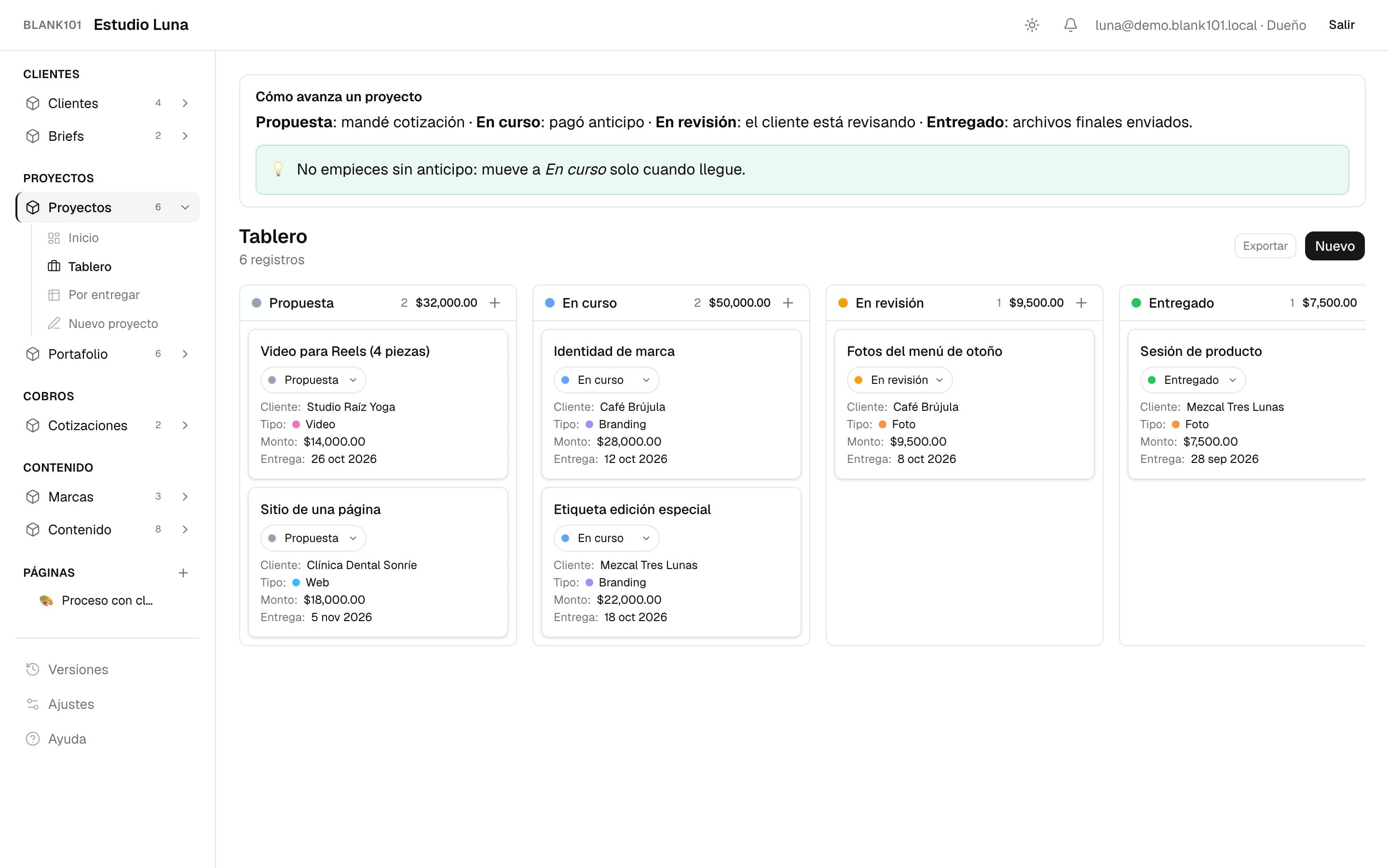Click the Versiones history icon
Screen dimensions: 1389x868
tap(33, 669)
